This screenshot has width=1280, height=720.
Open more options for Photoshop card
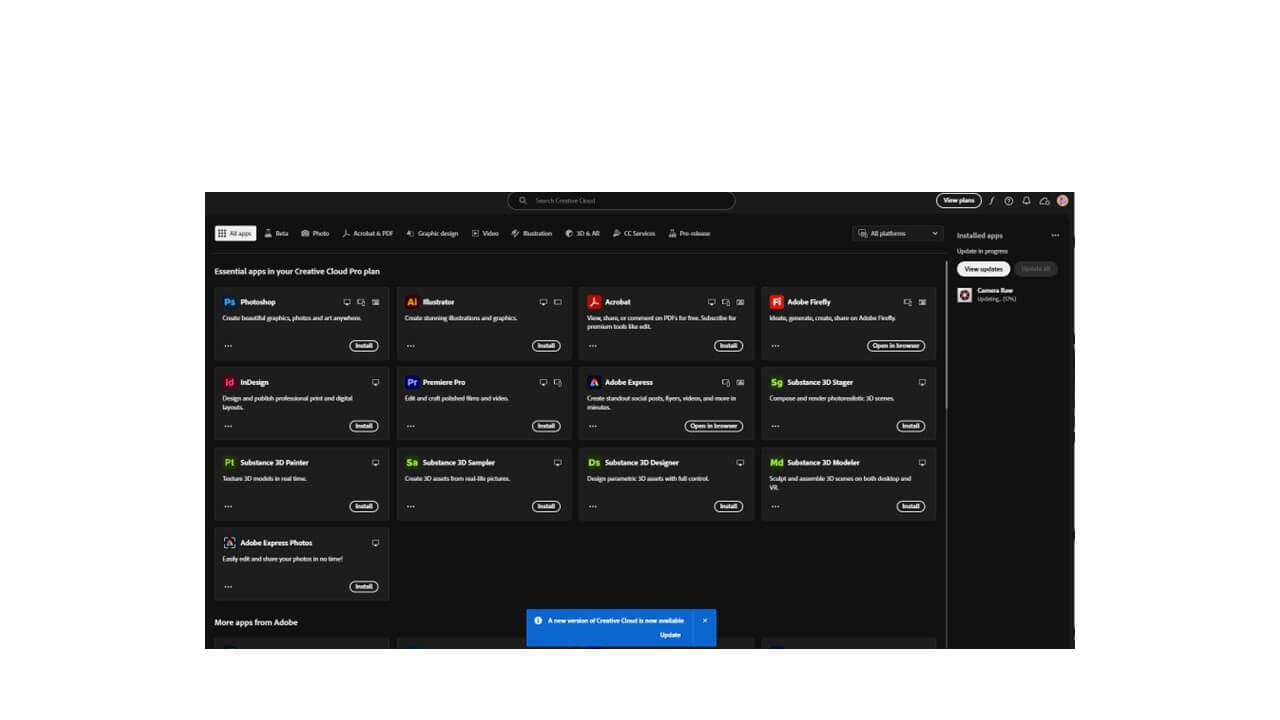[x=228, y=346]
